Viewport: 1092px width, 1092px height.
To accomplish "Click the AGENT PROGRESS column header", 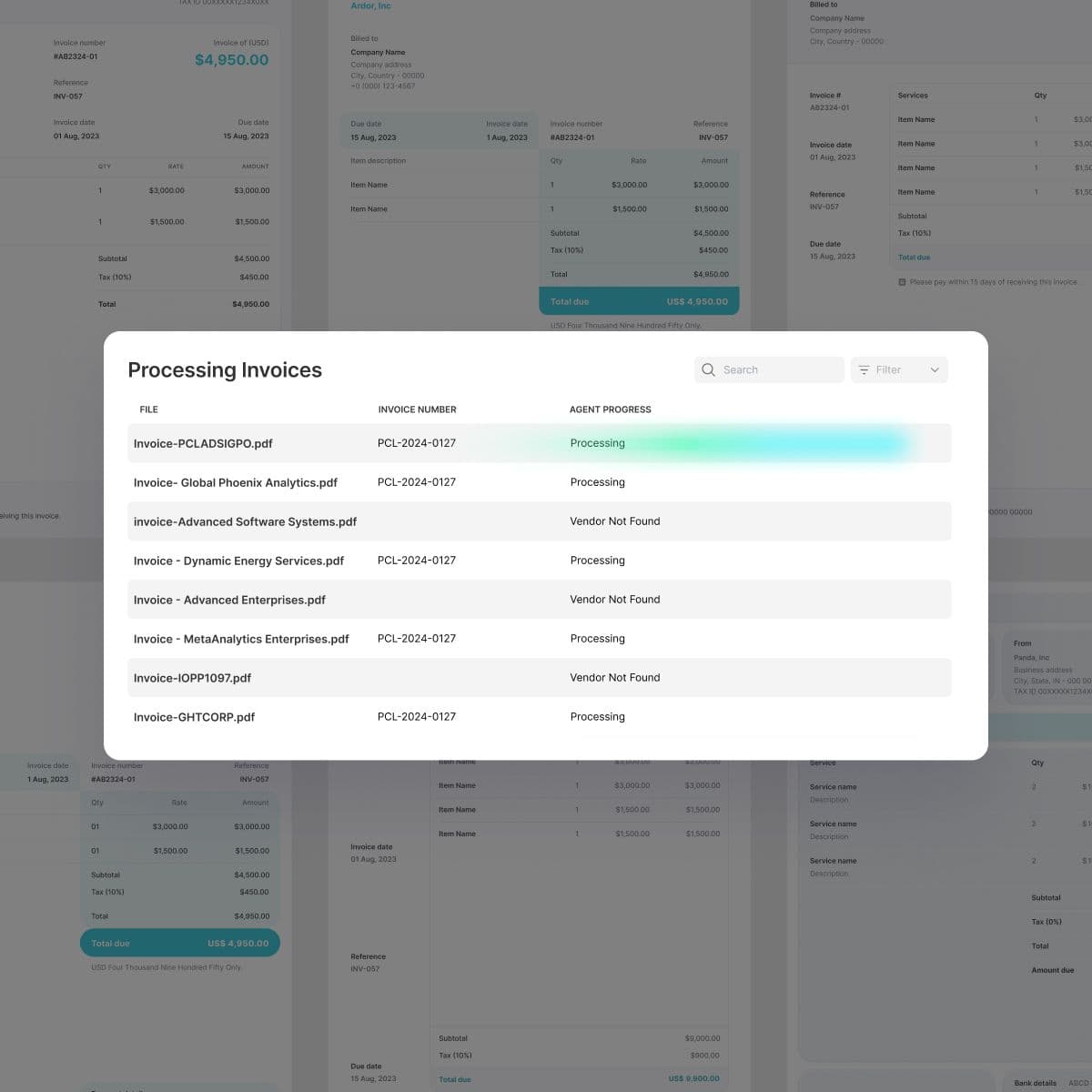I will (x=611, y=409).
